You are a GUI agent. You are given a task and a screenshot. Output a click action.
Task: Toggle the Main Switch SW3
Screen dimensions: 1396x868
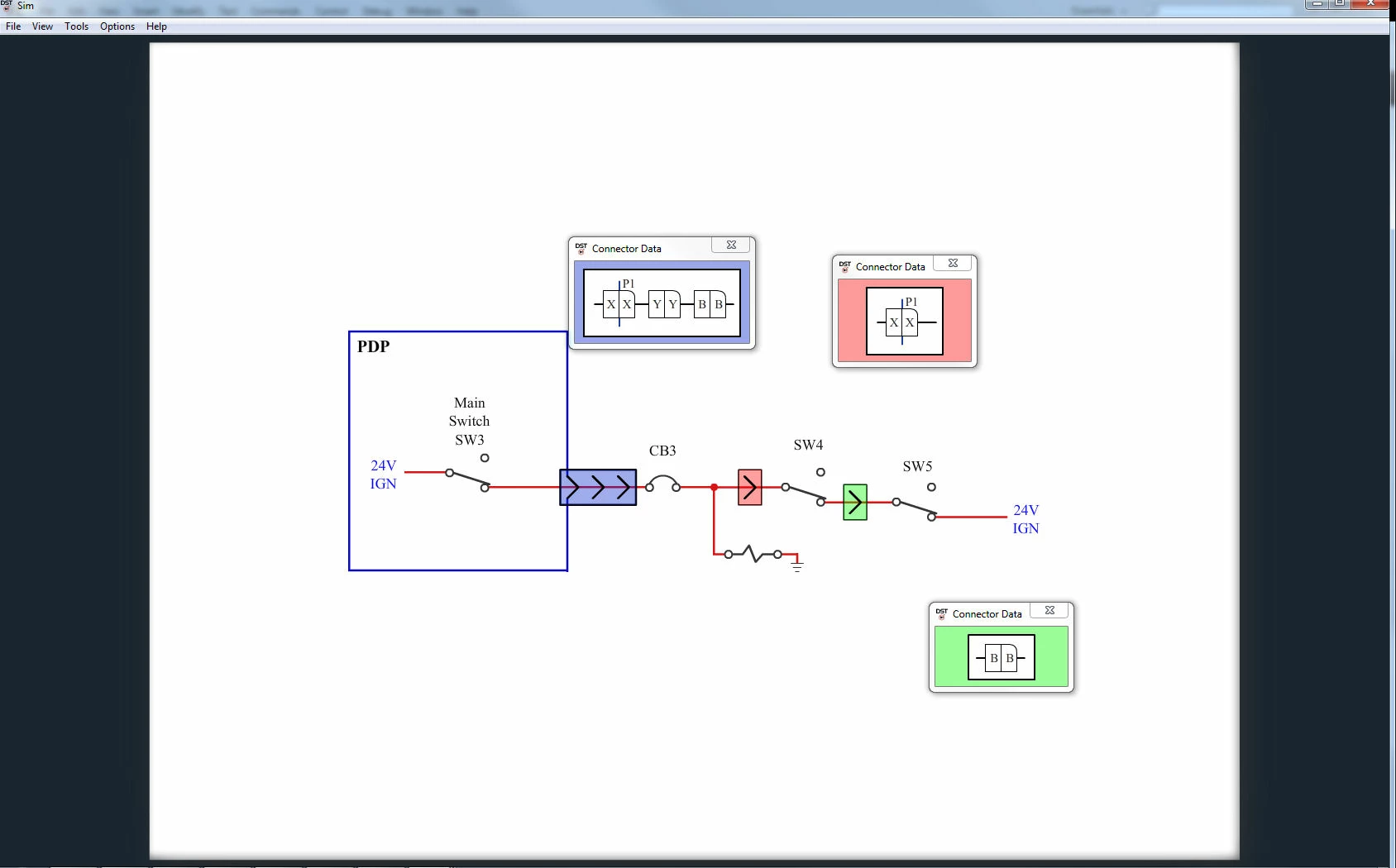[468, 475]
